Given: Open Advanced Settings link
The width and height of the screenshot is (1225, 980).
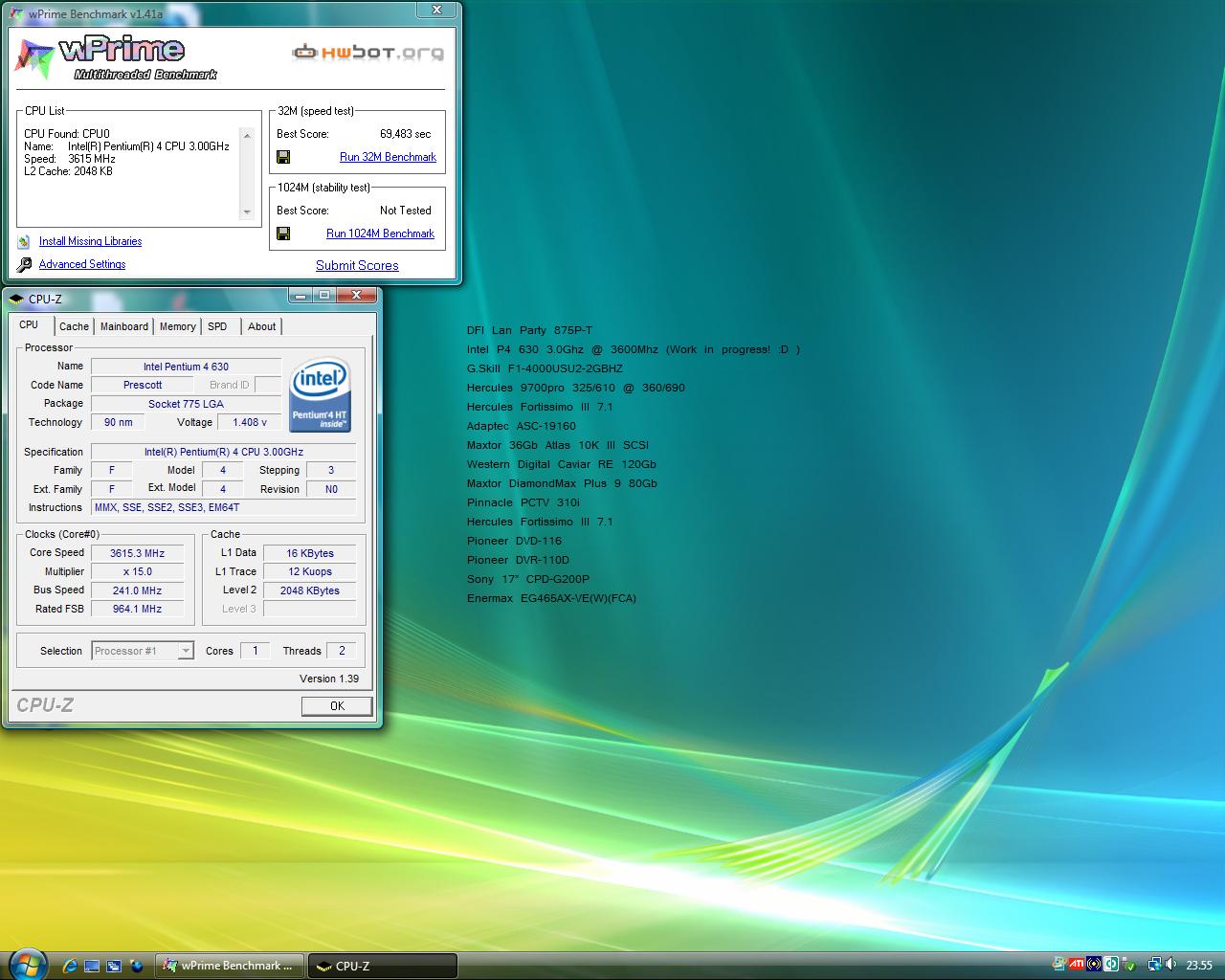Looking at the screenshot, I should coord(82,264).
